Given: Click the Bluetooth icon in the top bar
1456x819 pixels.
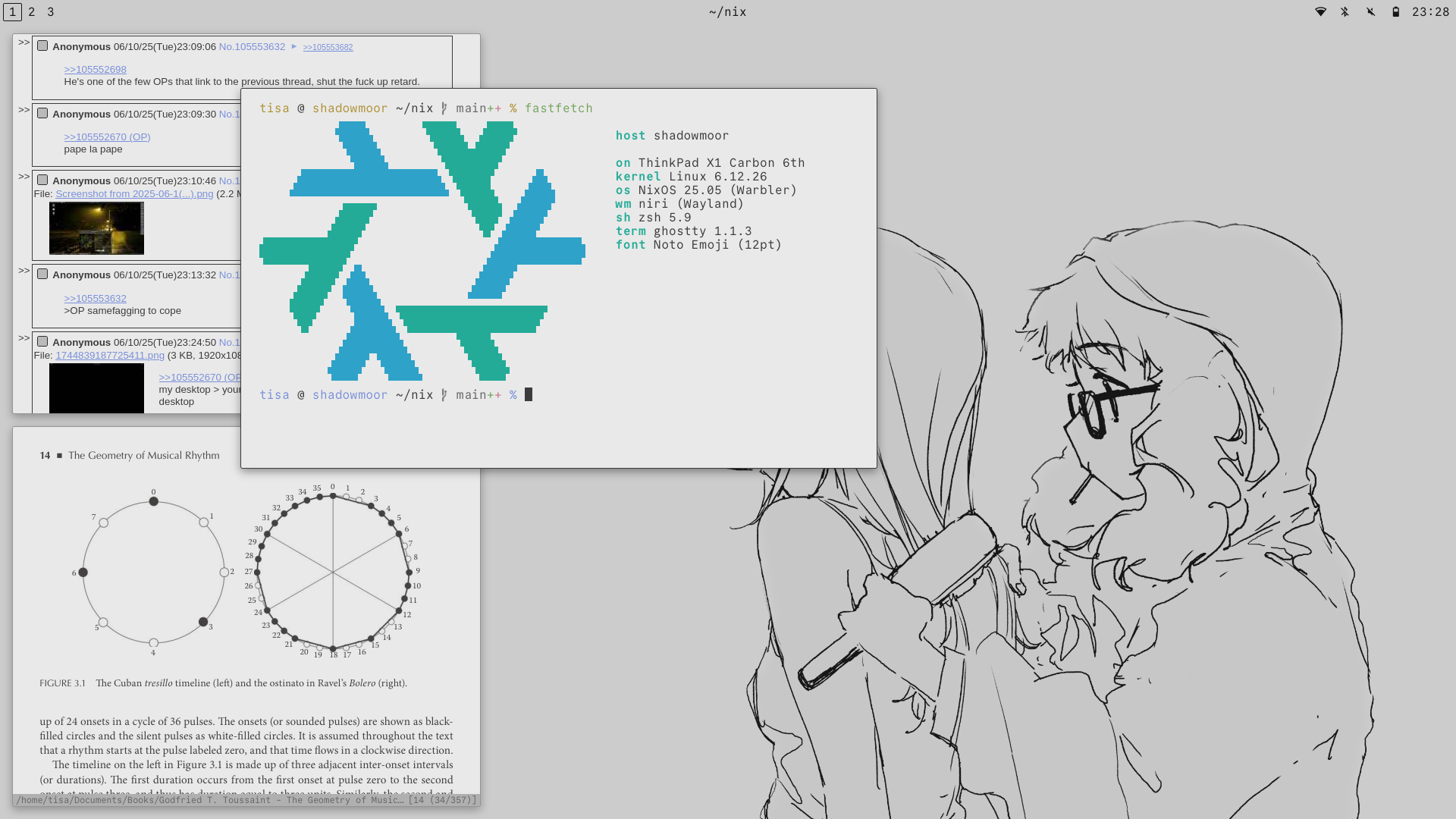Looking at the screenshot, I should [x=1345, y=12].
